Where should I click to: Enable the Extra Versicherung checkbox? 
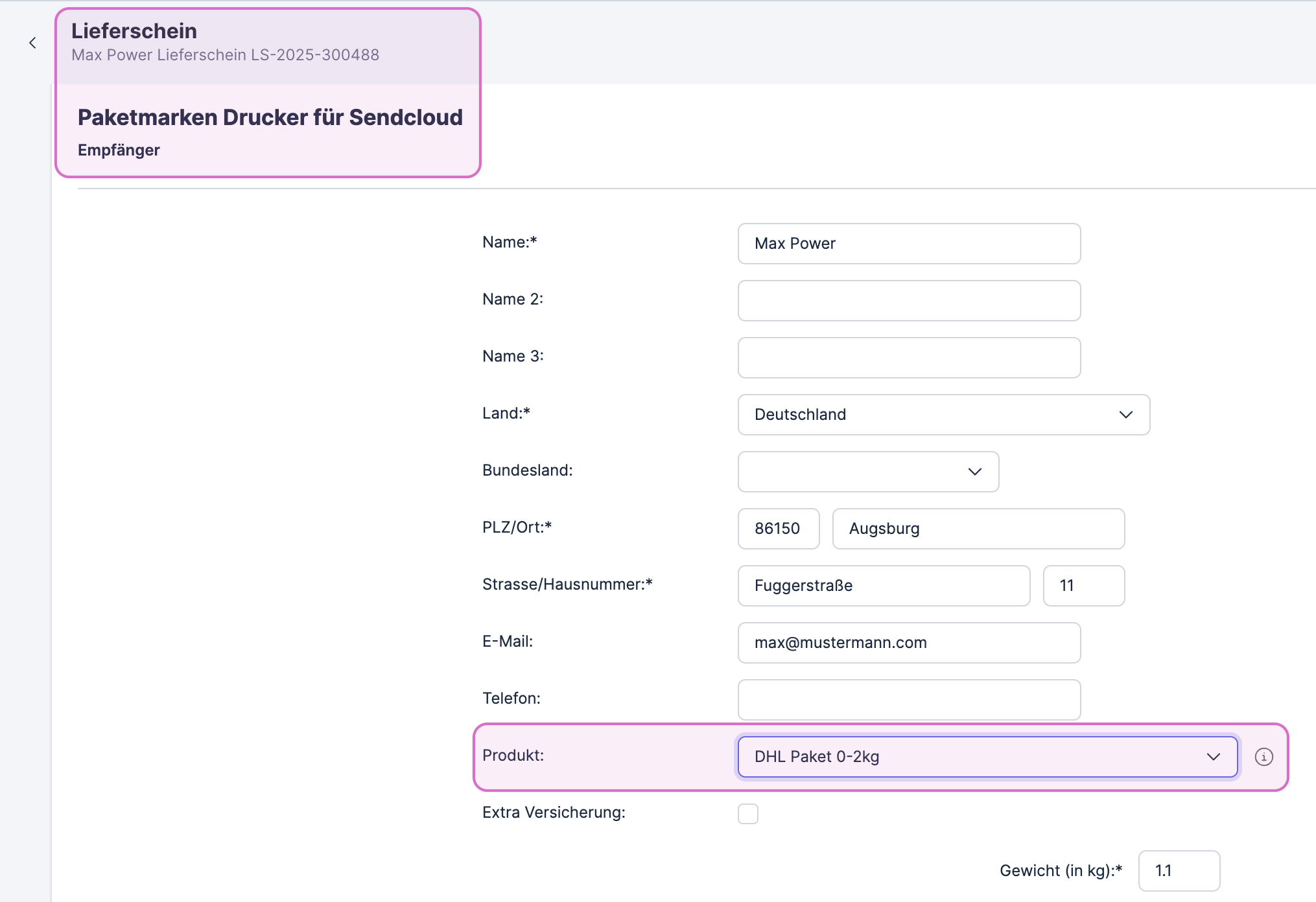click(748, 813)
